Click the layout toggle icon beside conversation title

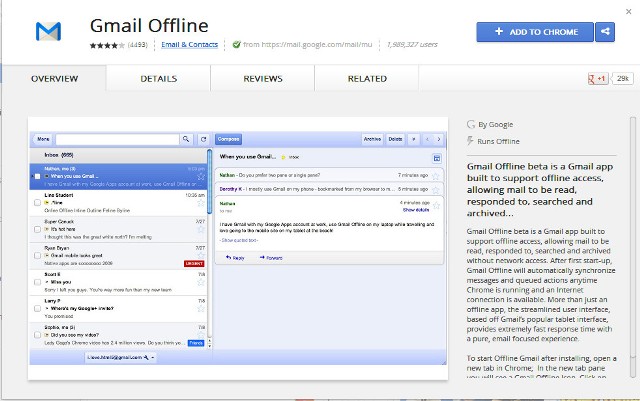click(x=436, y=158)
